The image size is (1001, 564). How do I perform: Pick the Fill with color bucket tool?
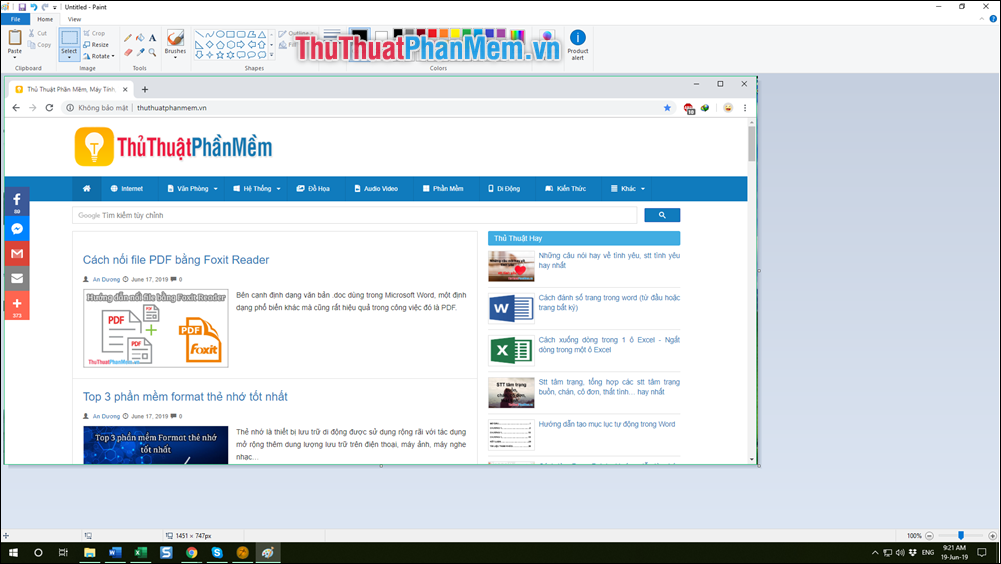tap(139, 38)
